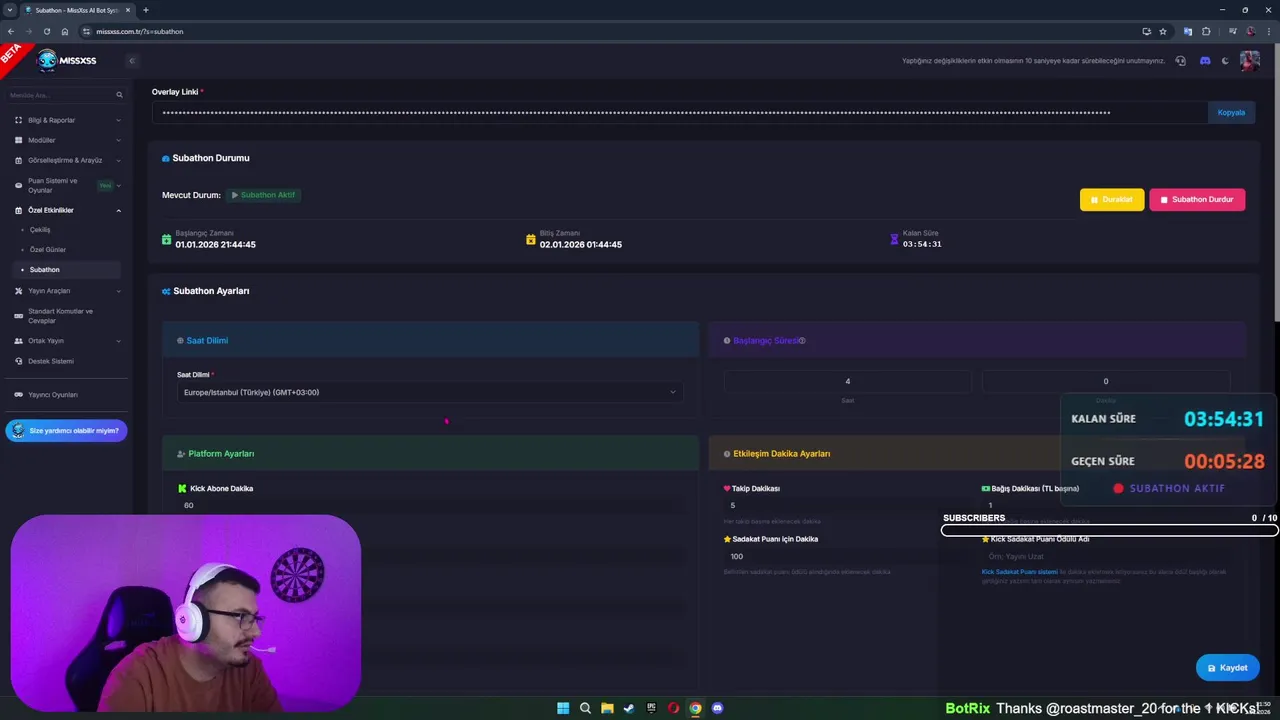Bookmark this page with star icon
1280x720 pixels.
(x=1163, y=31)
